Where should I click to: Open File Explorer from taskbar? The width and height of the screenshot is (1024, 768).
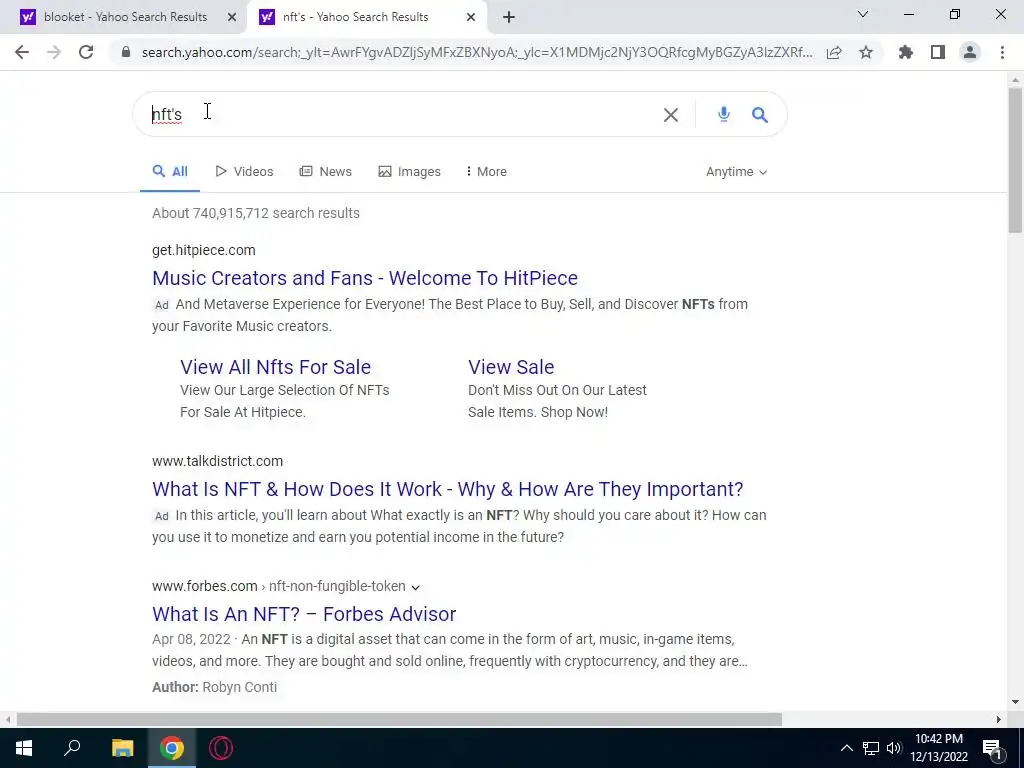[122, 748]
